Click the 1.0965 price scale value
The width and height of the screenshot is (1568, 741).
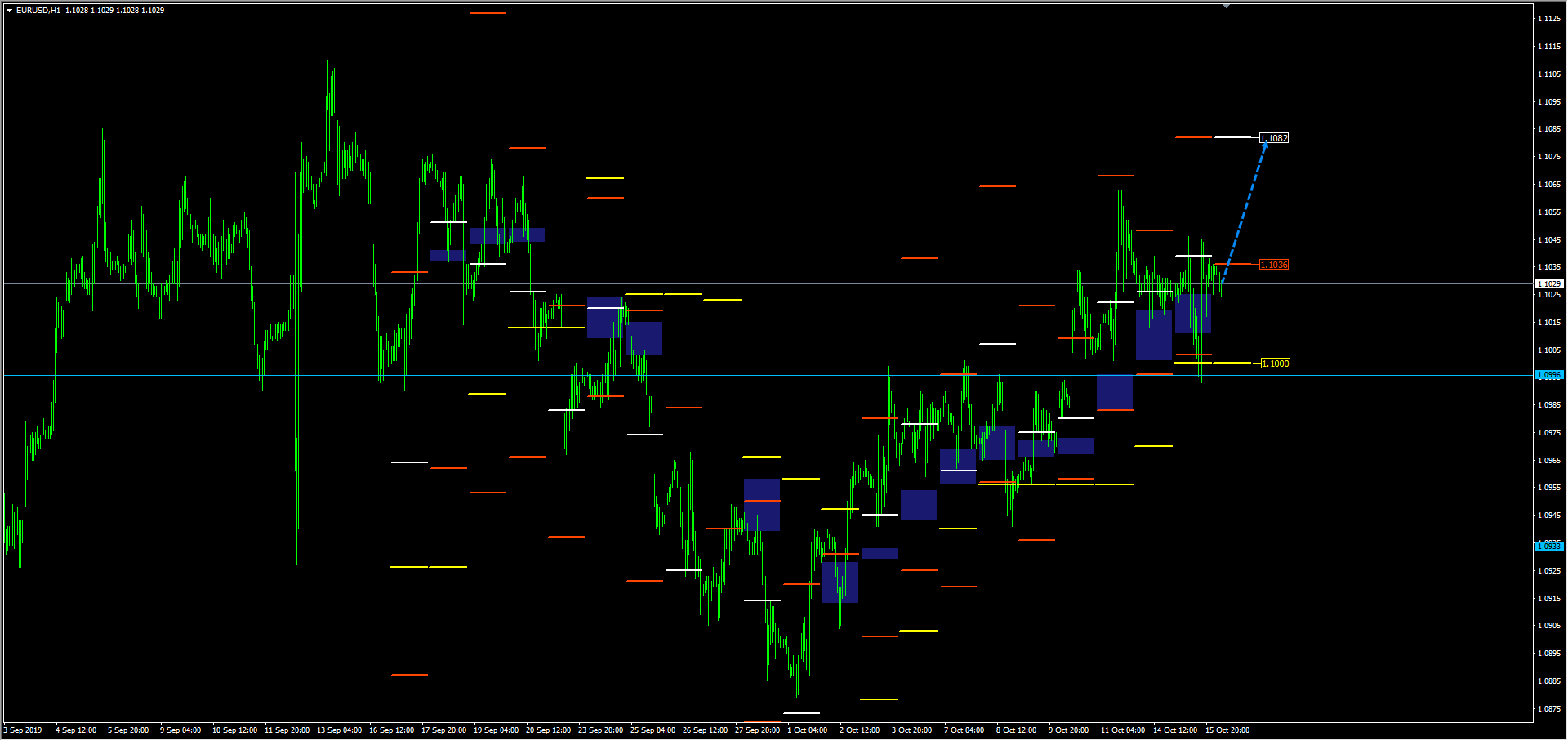[x=1549, y=461]
